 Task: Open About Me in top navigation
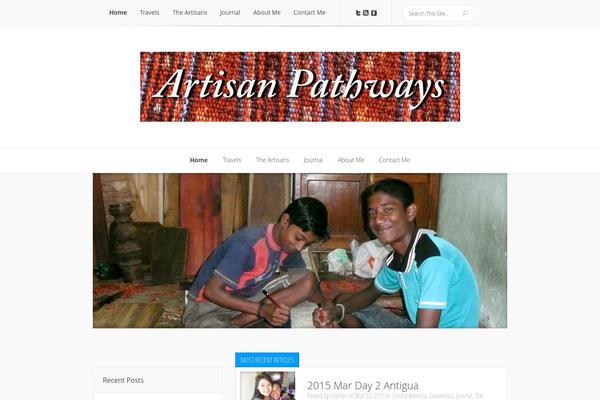(x=267, y=13)
